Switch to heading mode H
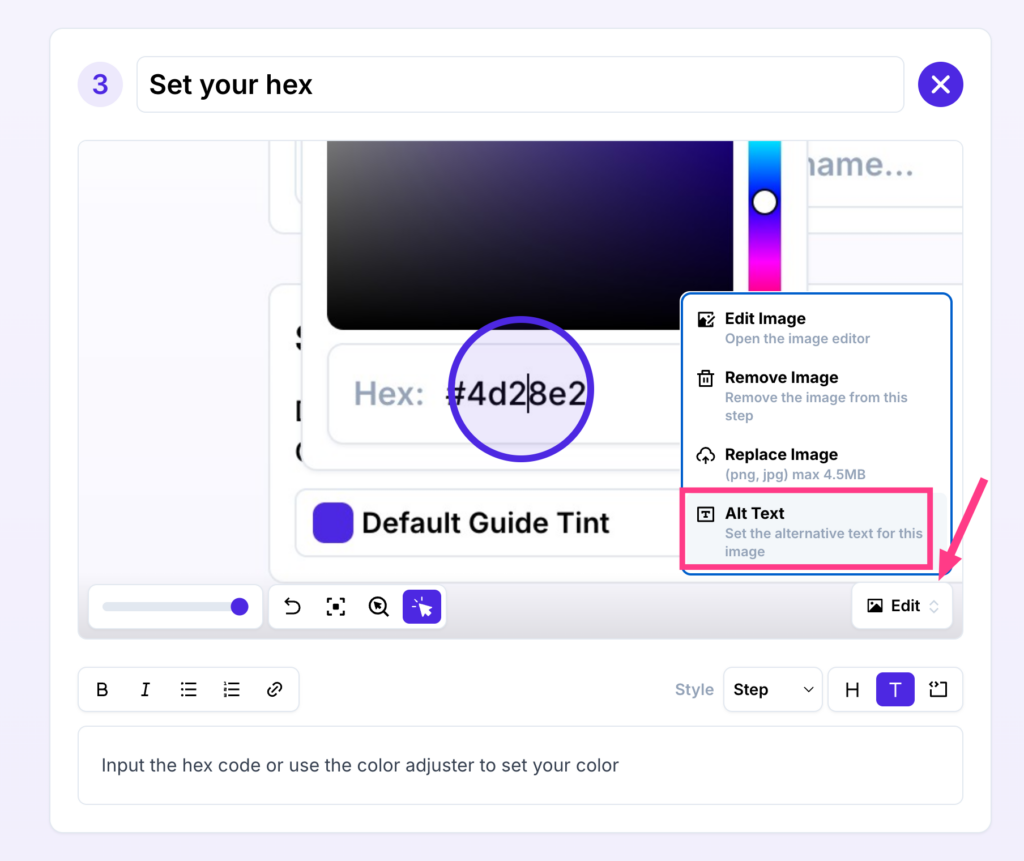Screen dimensions: 1024x861 [x=852, y=689]
